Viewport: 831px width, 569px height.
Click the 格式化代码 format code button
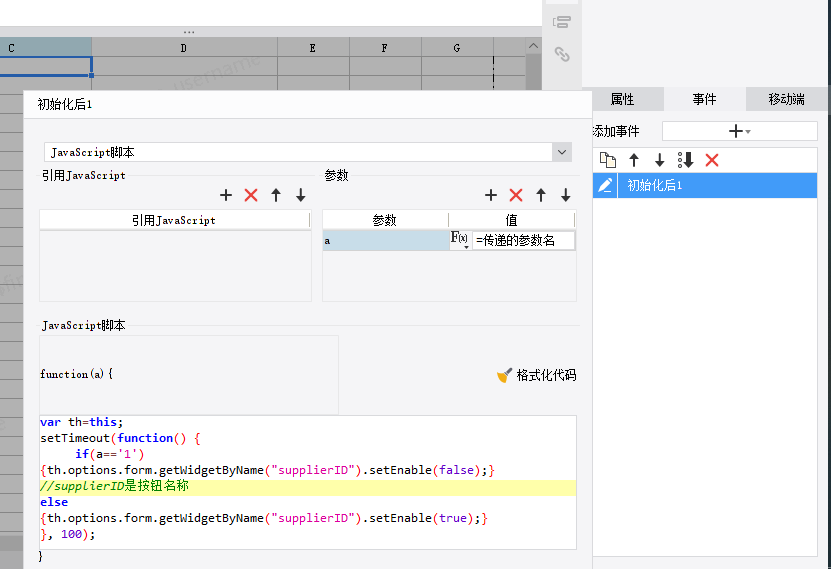[537, 375]
